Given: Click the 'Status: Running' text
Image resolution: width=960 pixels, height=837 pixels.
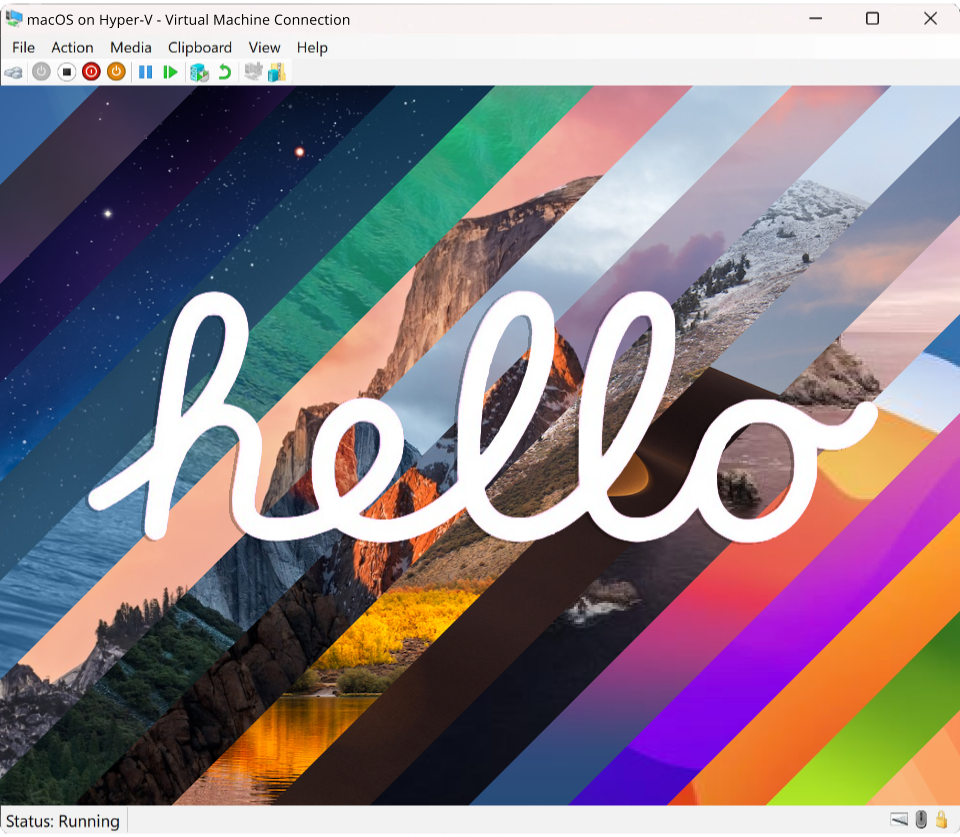Looking at the screenshot, I should (62, 821).
